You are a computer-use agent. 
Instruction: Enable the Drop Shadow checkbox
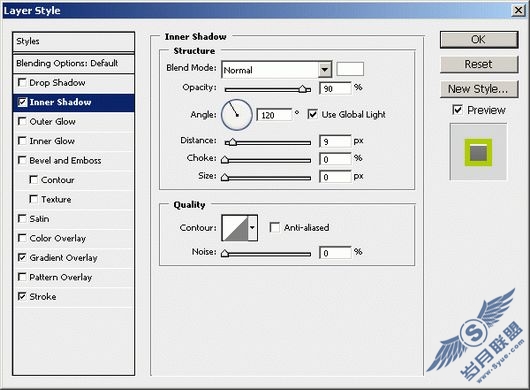pyautogui.click(x=22, y=82)
